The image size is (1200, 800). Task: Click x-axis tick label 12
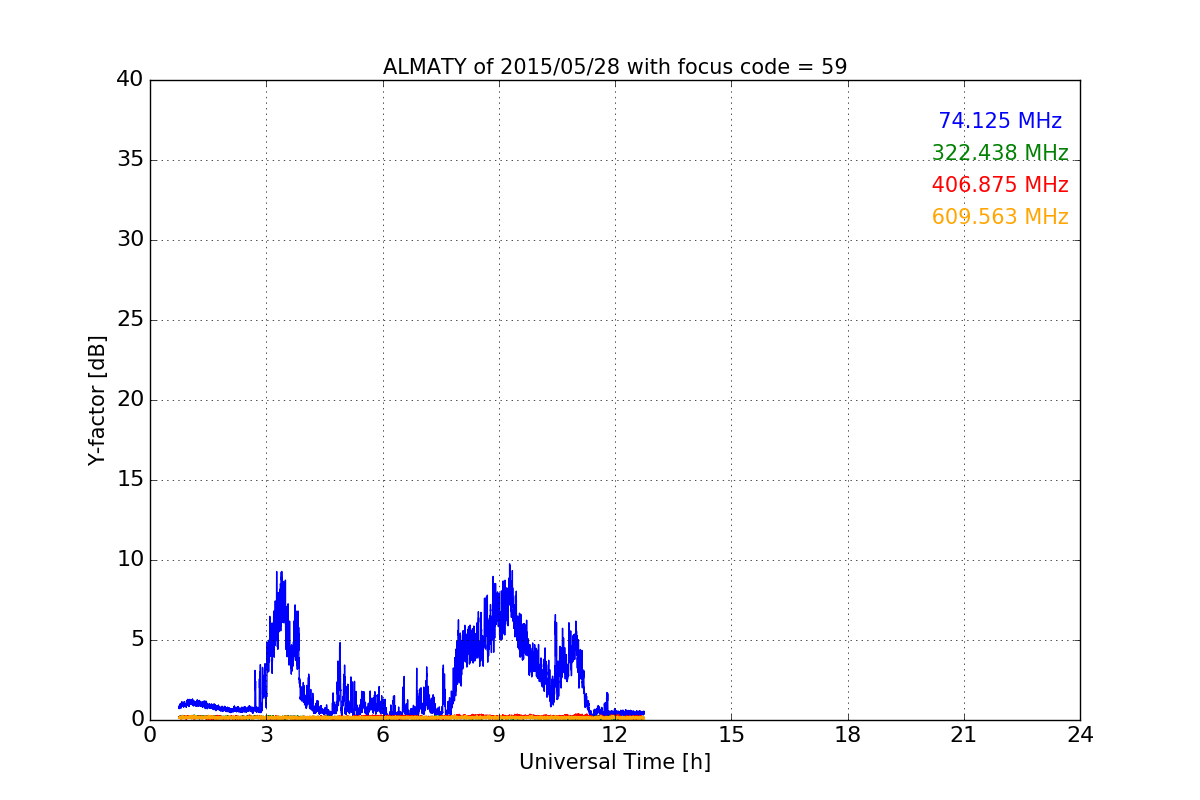click(615, 734)
